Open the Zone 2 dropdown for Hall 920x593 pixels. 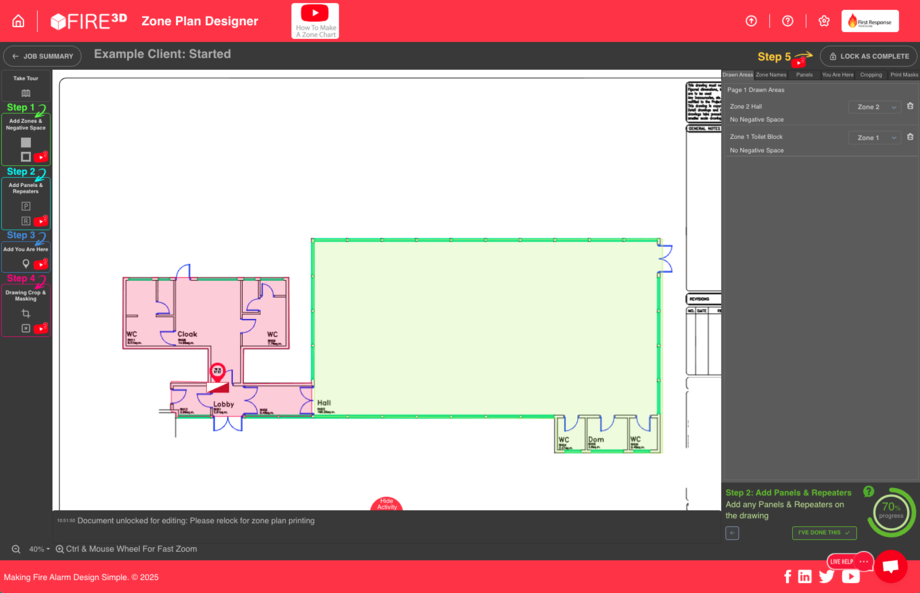click(x=875, y=107)
